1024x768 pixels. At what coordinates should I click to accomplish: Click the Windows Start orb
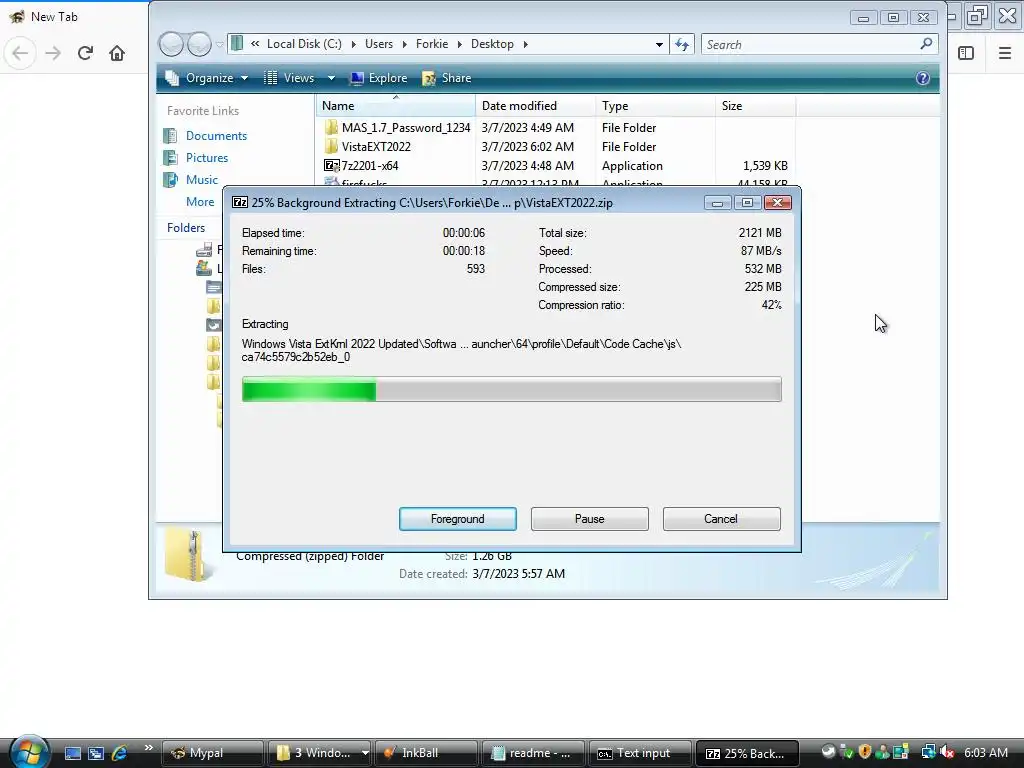29,752
